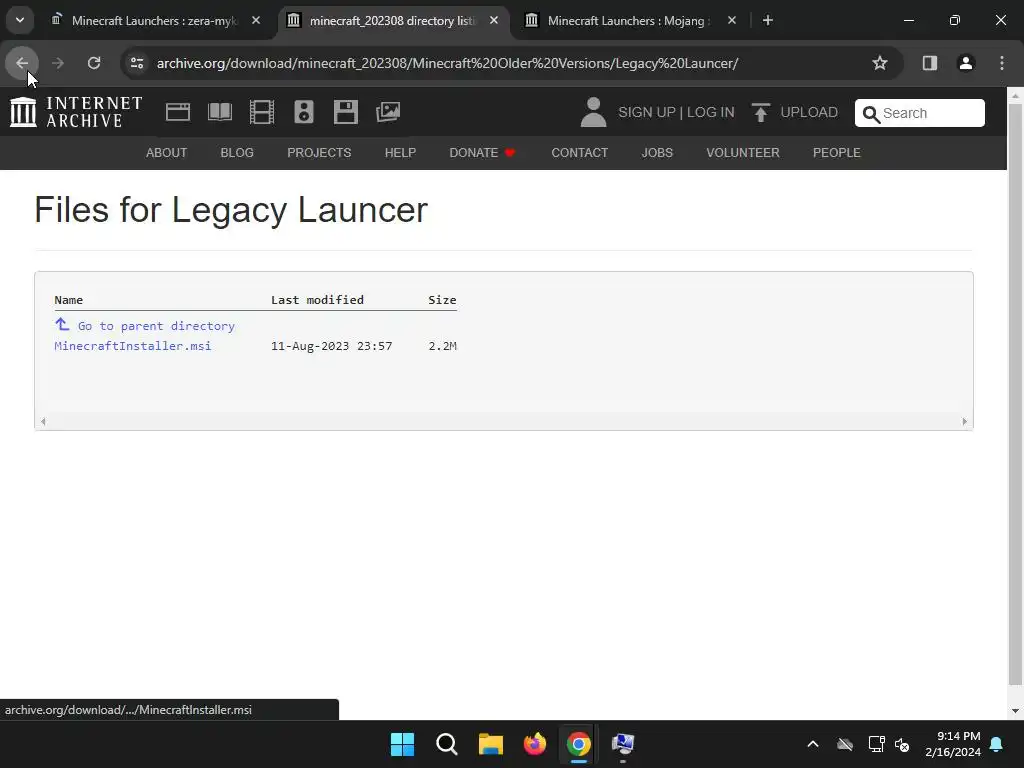Open Windows taskbar search
The width and height of the screenshot is (1024, 768).
point(447,744)
